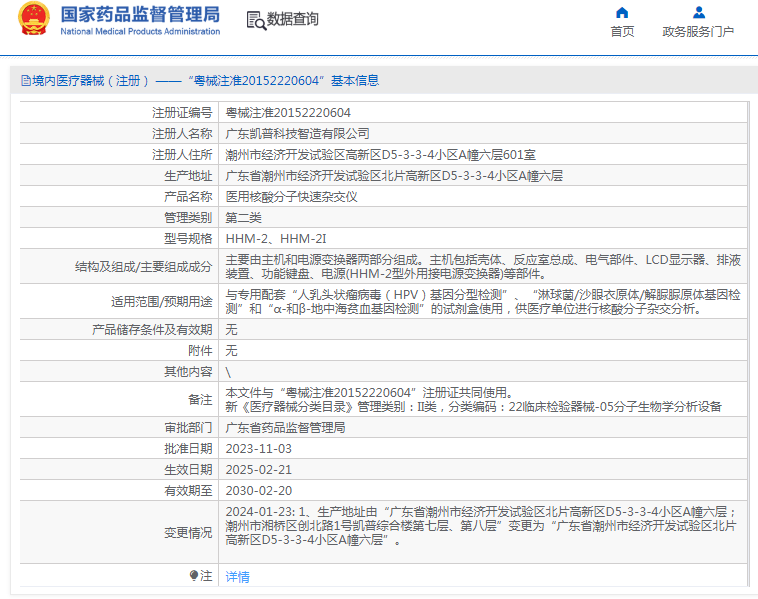Screen dimensions: 758x599
Task: Click the 有效期至 label
Action: (x=188, y=491)
